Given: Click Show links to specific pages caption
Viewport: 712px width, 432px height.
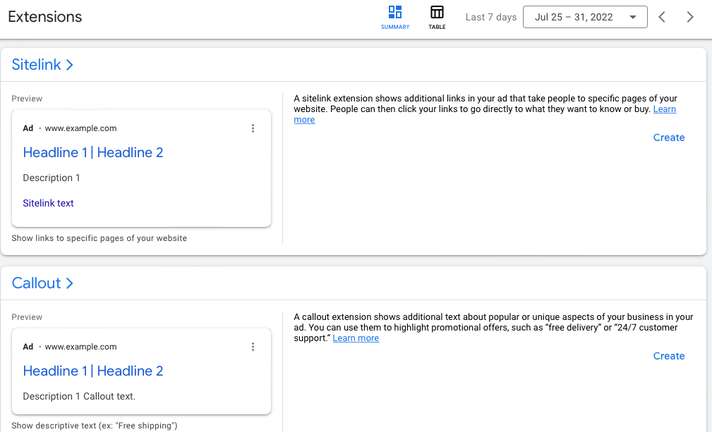Looking at the screenshot, I should point(99,238).
